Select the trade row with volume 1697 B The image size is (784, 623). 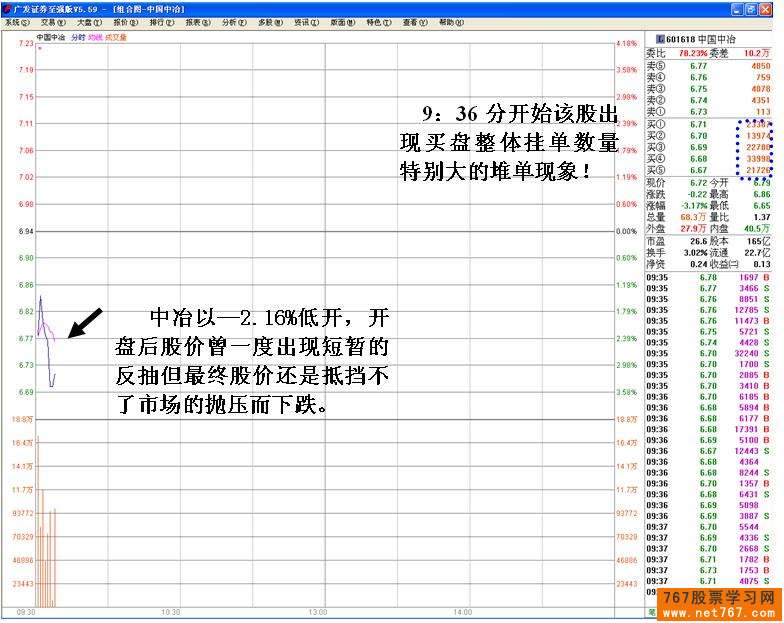(708, 278)
